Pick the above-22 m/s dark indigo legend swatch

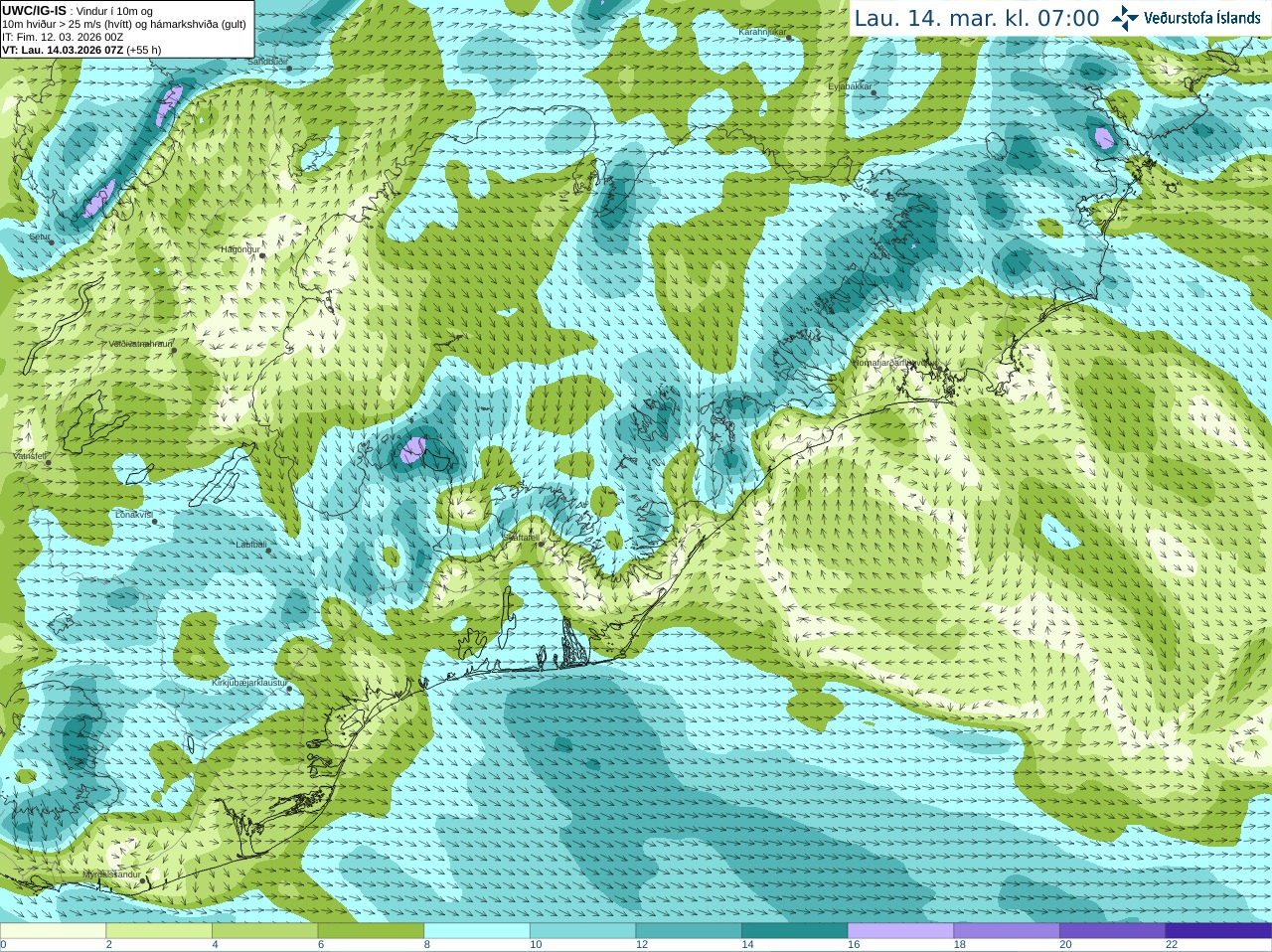pyautogui.click(x=1218, y=931)
